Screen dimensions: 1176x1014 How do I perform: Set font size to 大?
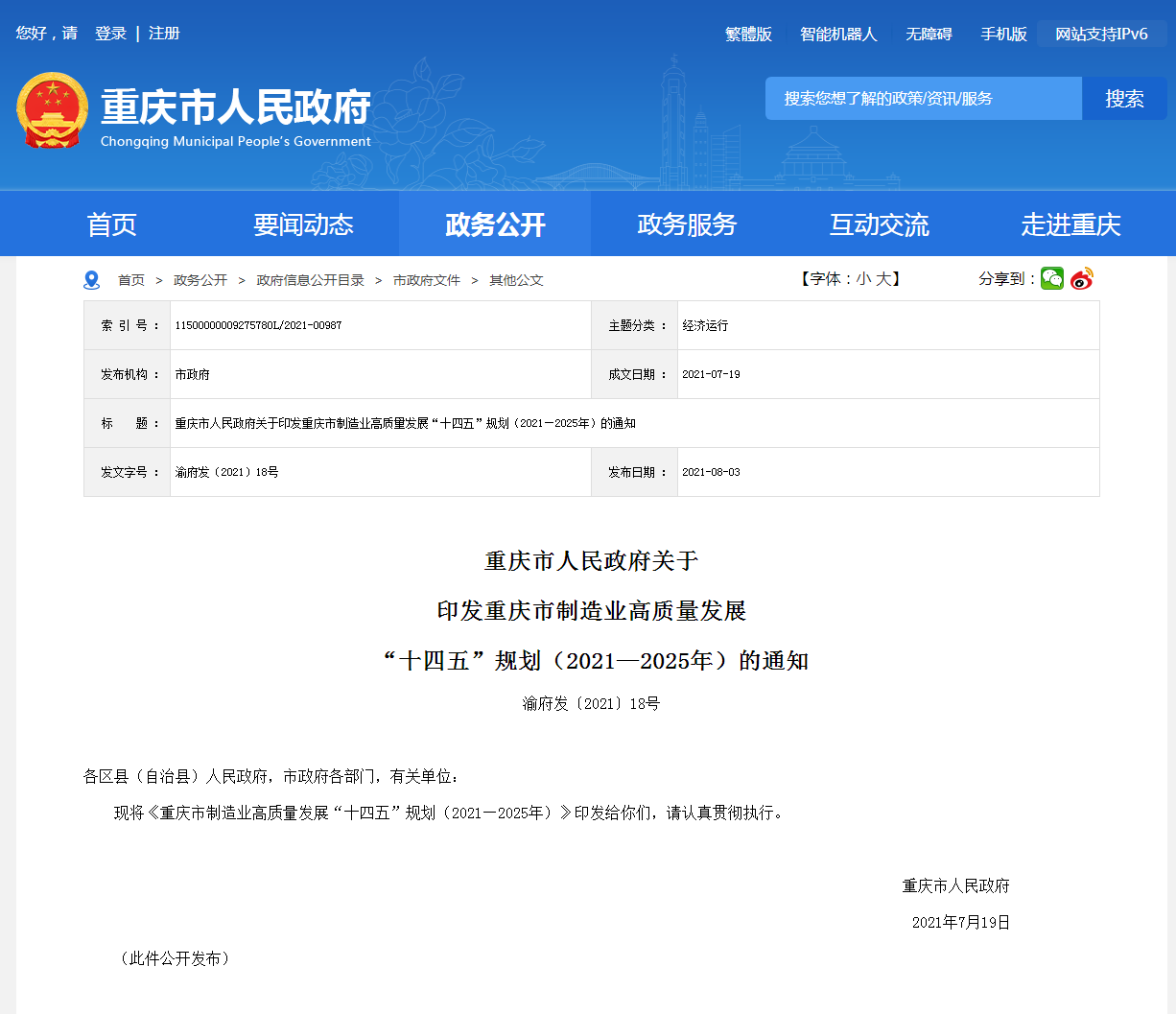pyautogui.click(x=883, y=279)
